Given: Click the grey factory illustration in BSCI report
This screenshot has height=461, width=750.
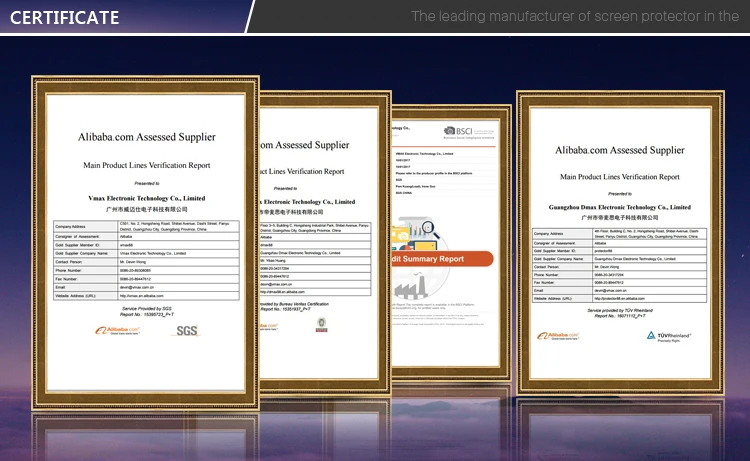Looking at the screenshot, I should coord(410,286).
